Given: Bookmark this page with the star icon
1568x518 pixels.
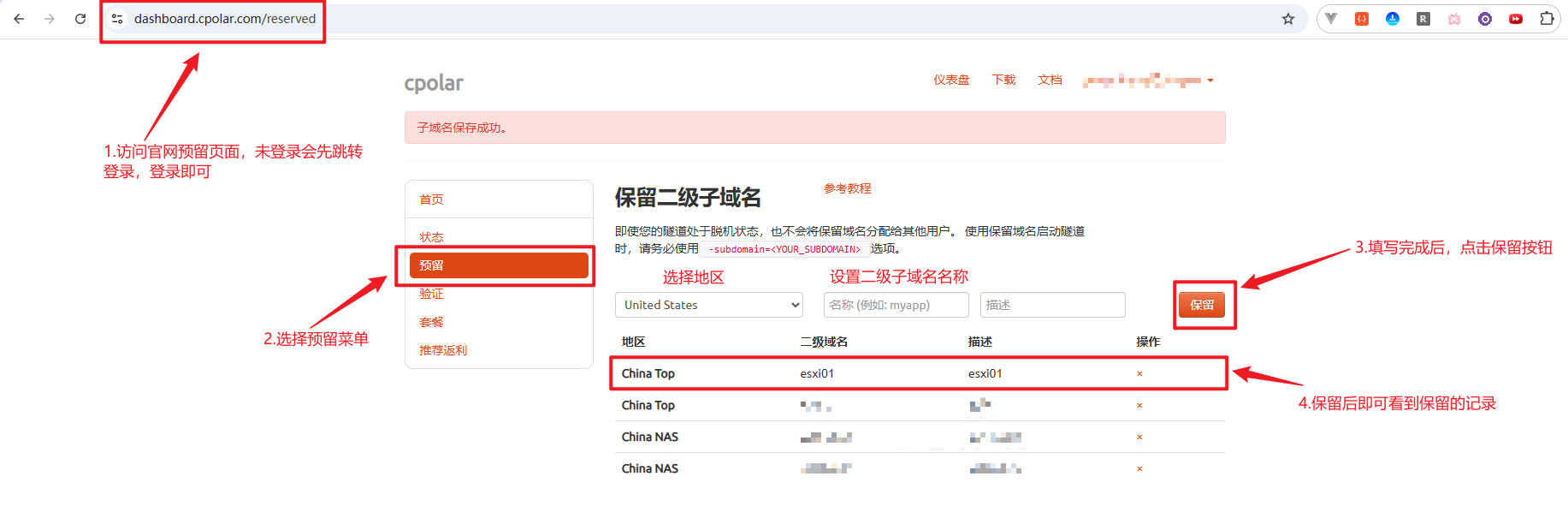Looking at the screenshot, I should (1287, 19).
